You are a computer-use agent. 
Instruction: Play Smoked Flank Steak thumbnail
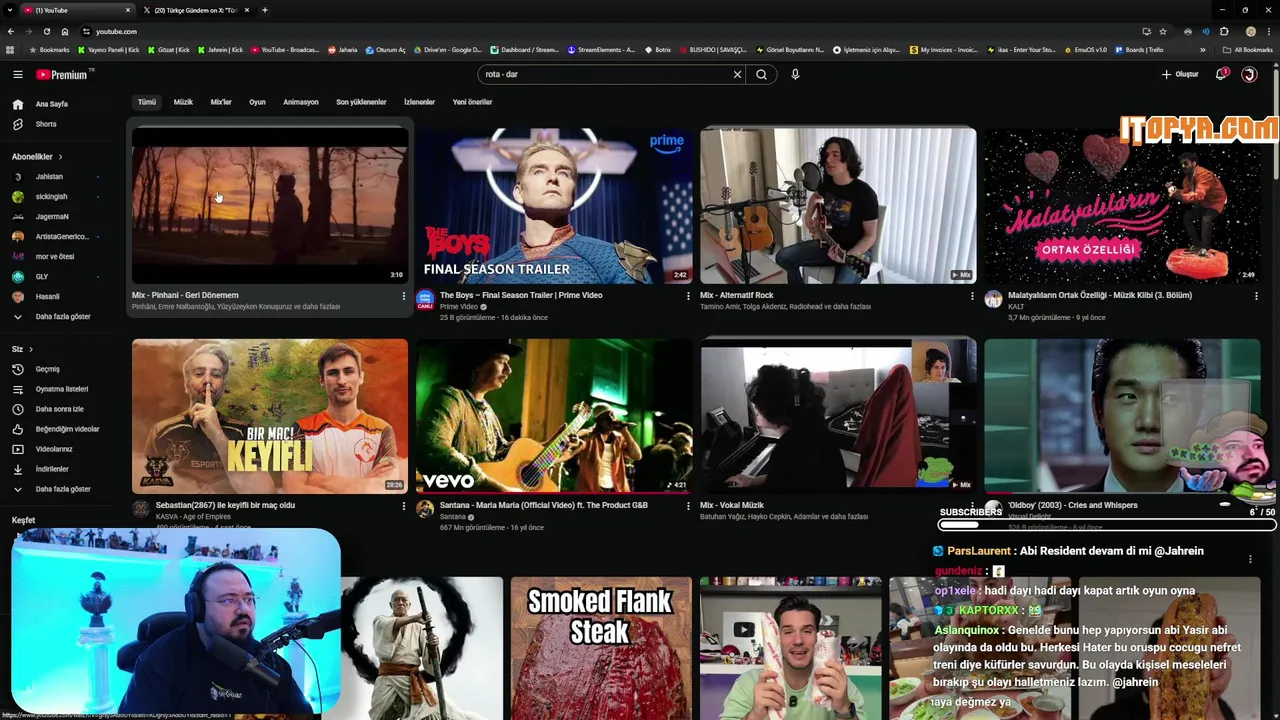600,648
